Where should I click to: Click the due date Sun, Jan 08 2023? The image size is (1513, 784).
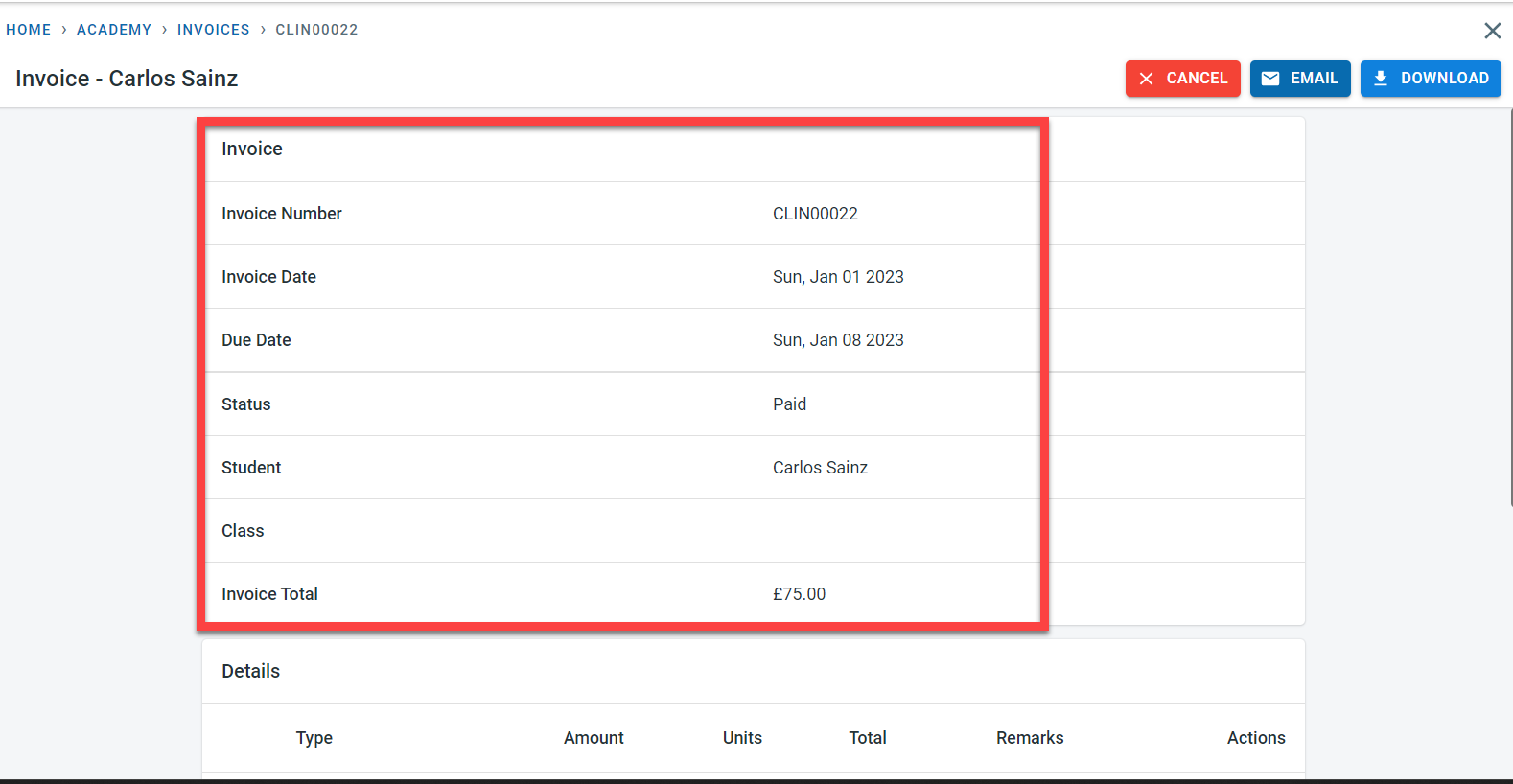point(838,340)
